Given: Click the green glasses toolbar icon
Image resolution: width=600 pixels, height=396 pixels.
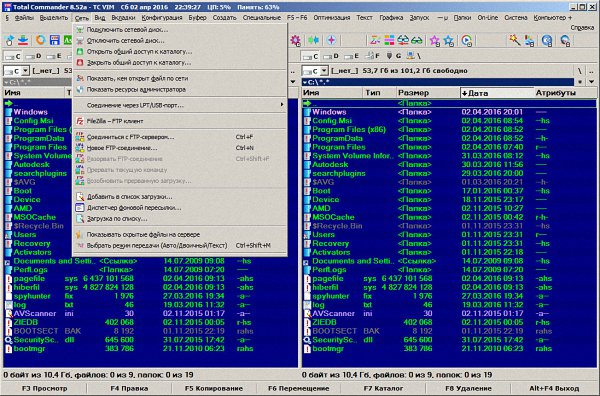Looking at the screenshot, I should (417, 40).
